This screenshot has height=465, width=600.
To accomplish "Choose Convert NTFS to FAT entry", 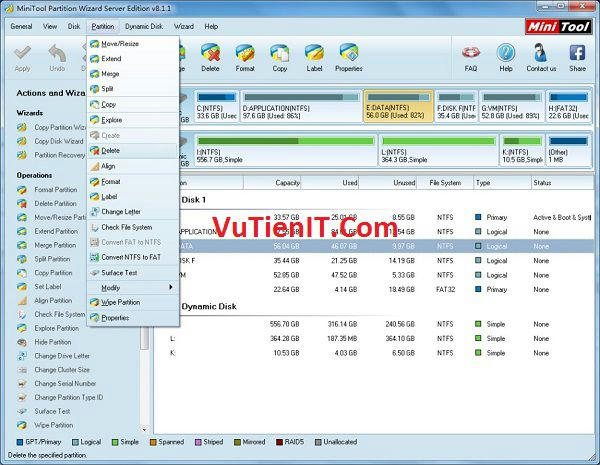I will click(x=133, y=257).
